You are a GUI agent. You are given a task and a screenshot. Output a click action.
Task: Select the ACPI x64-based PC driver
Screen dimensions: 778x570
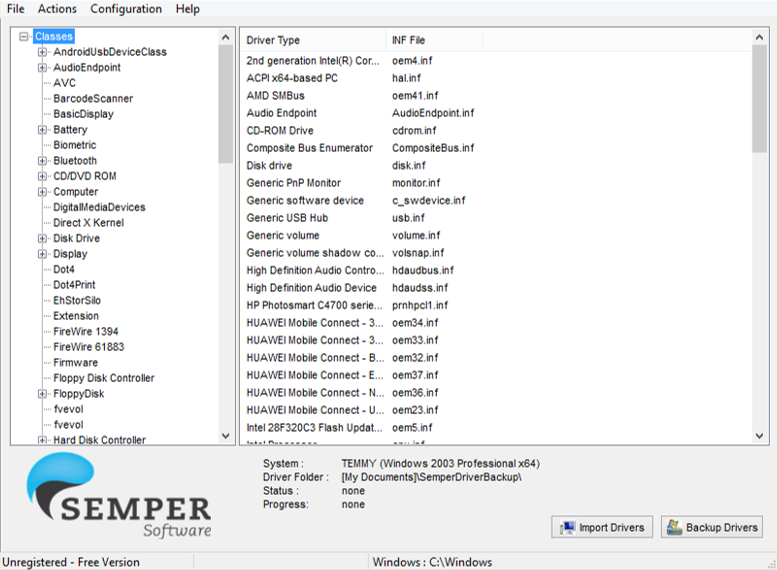click(292, 78)
